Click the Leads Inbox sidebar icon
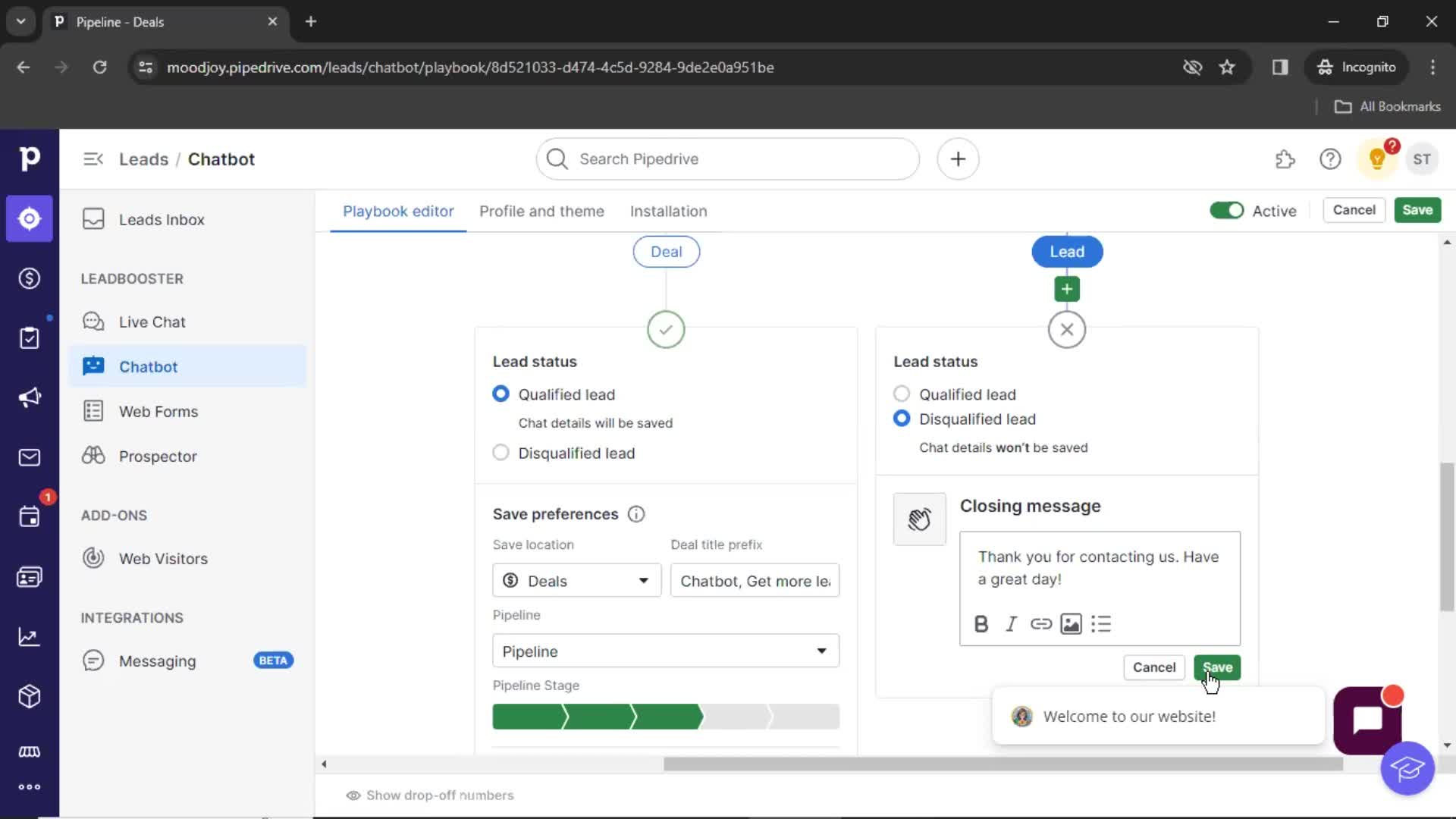The height and width of the screenshot is (819, 1456). tap(94, 220)
